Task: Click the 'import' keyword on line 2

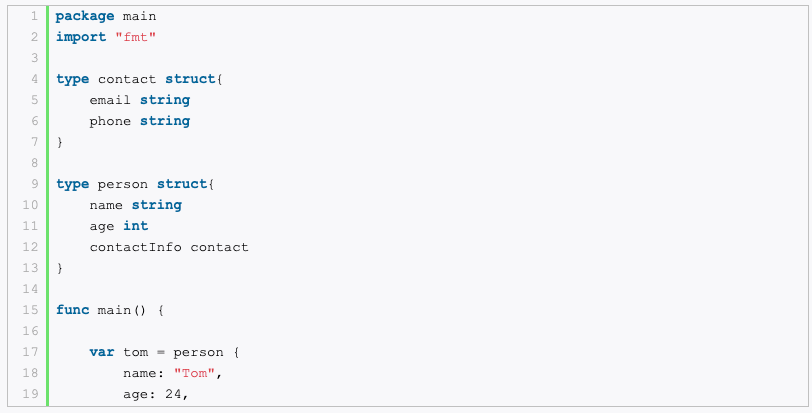Action: 80,37
